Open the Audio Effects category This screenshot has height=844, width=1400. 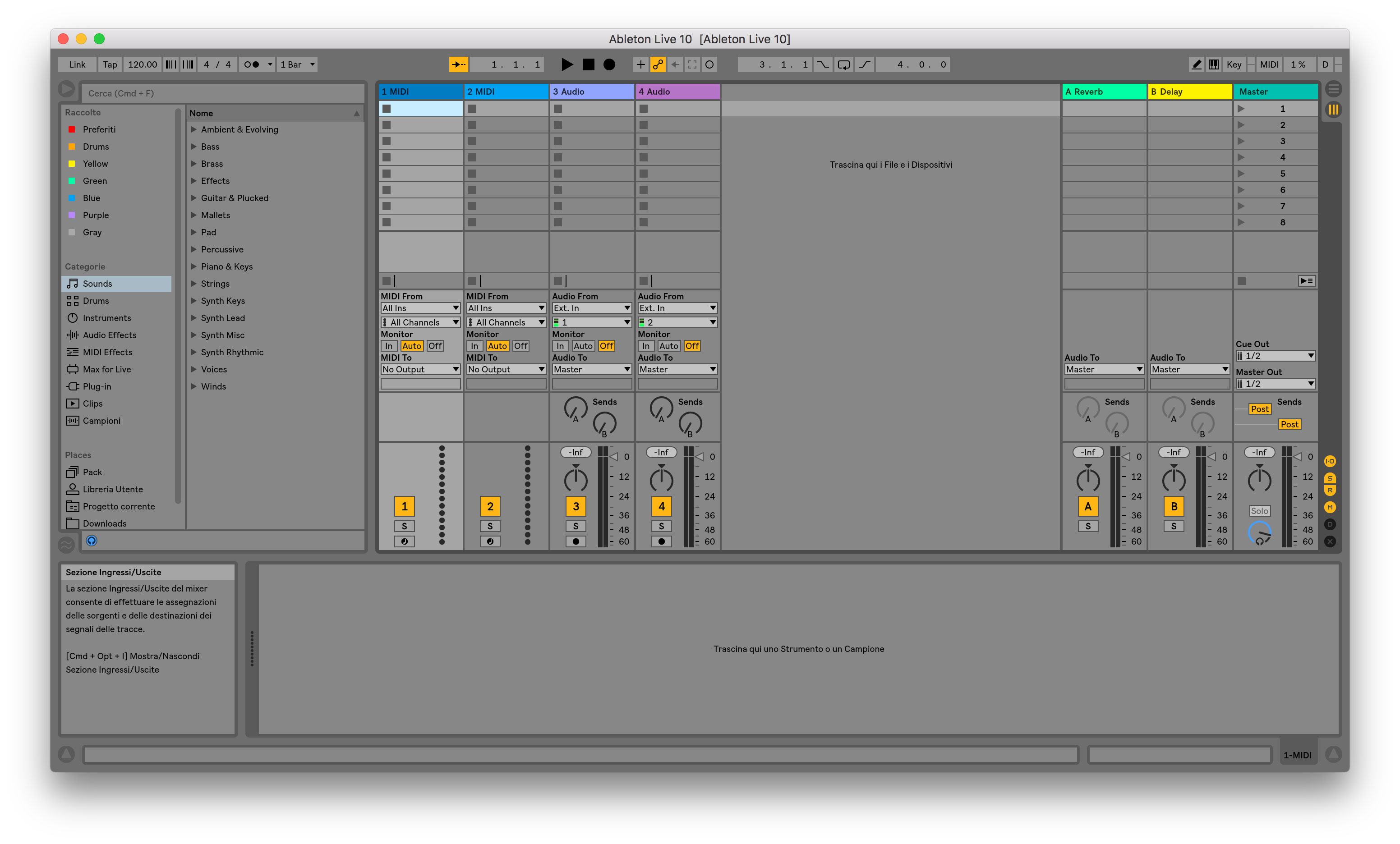pyautogui.click(x=109, y=335)
